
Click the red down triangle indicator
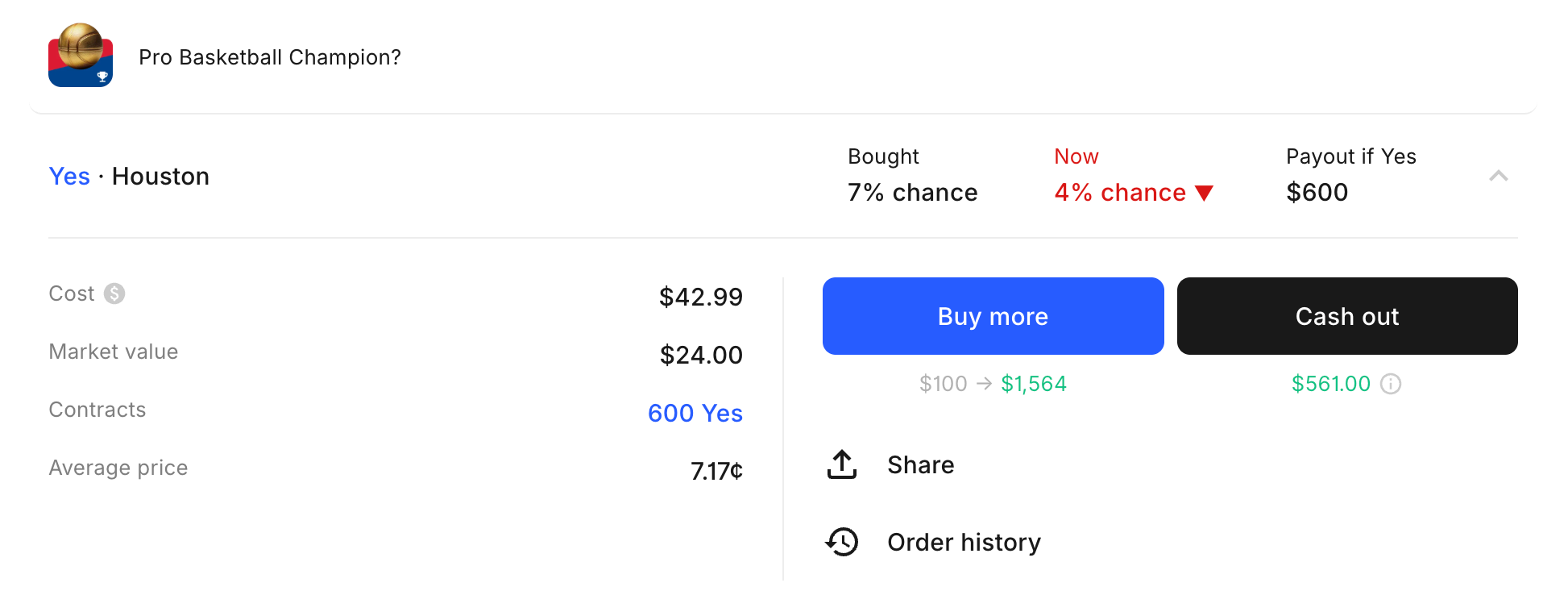tap(1205, 193)
